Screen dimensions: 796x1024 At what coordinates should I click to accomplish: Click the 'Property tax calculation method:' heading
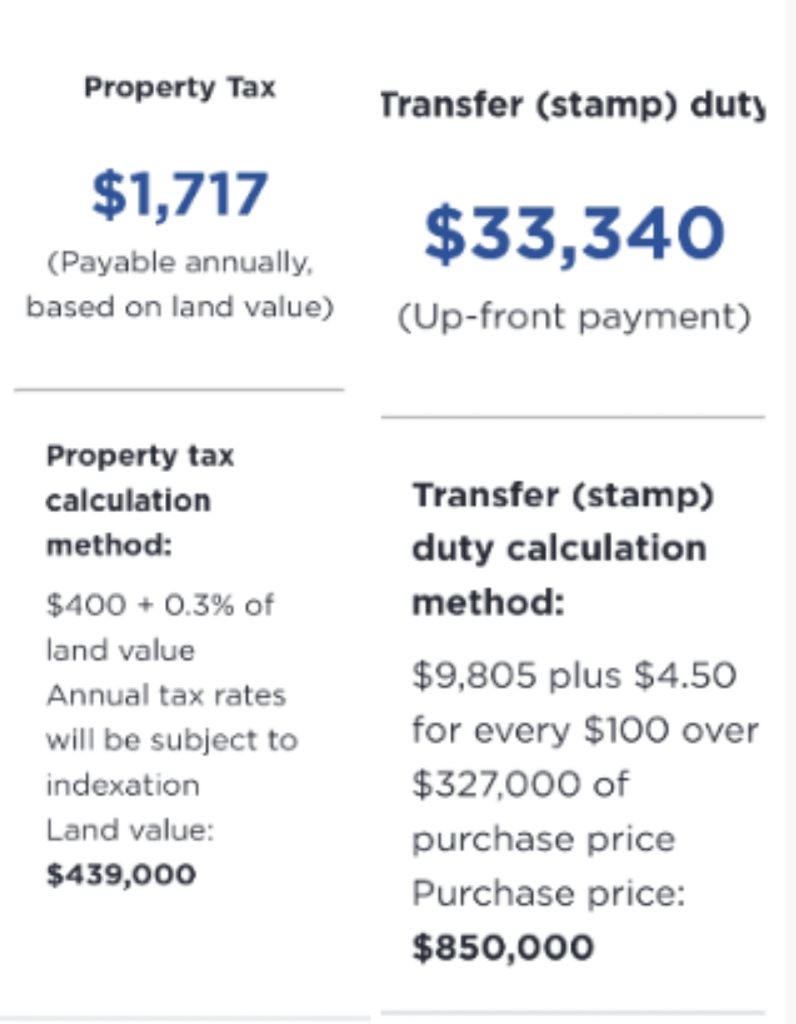[140, 500]
